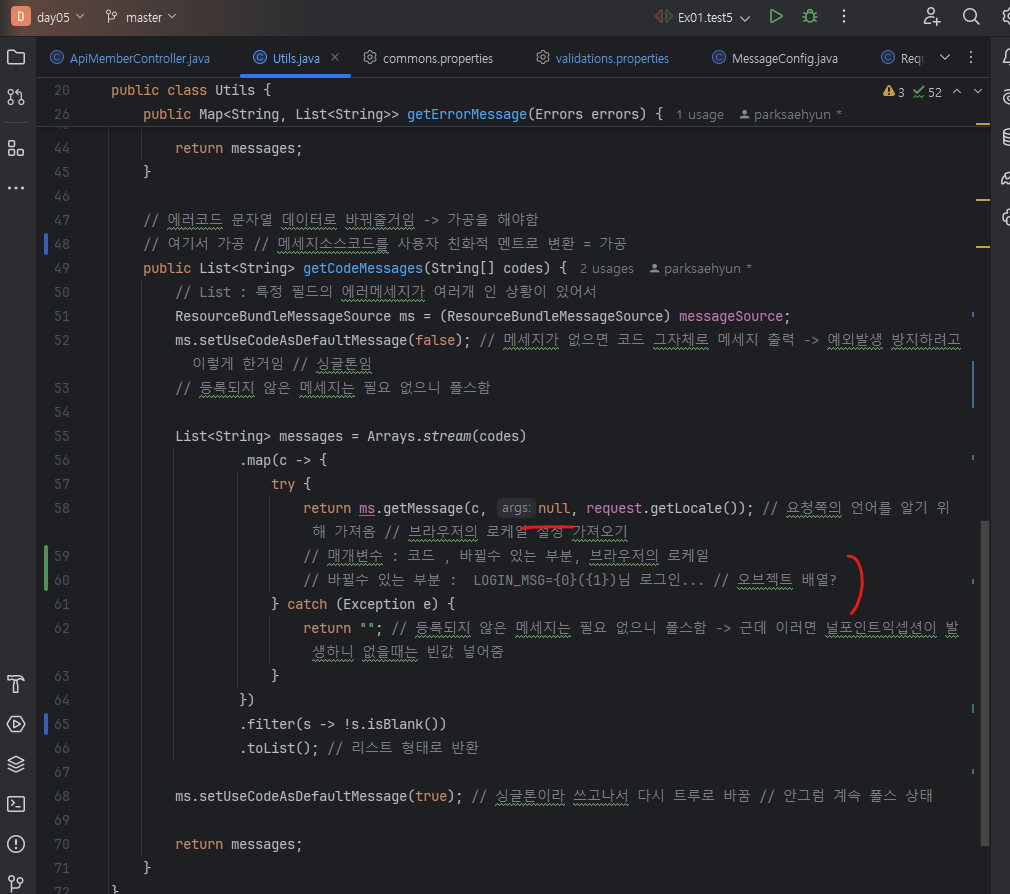
Task: Open editor tab options menu
Action: click(x=971, y=57)
